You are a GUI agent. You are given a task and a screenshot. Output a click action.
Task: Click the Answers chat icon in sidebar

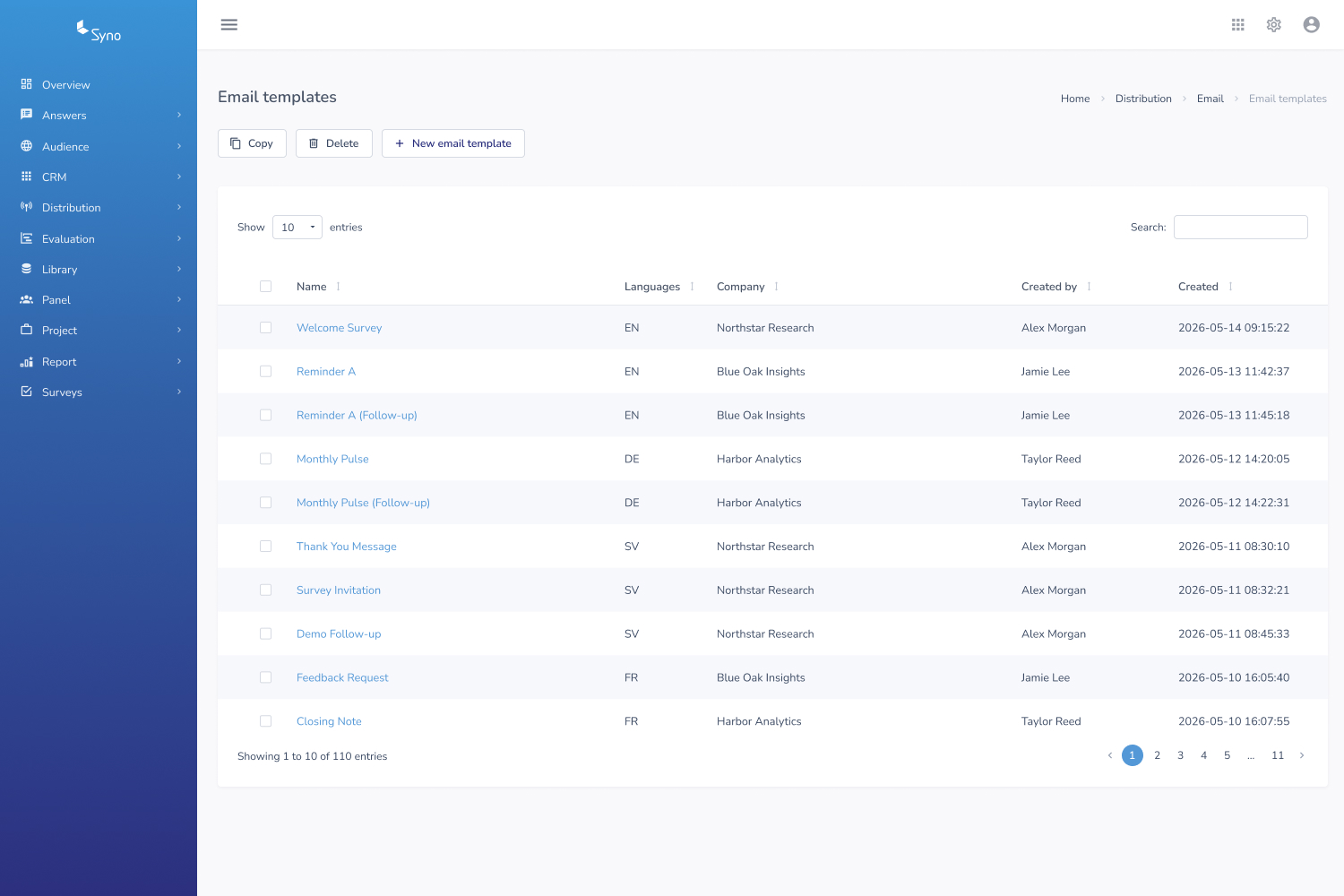27,115
